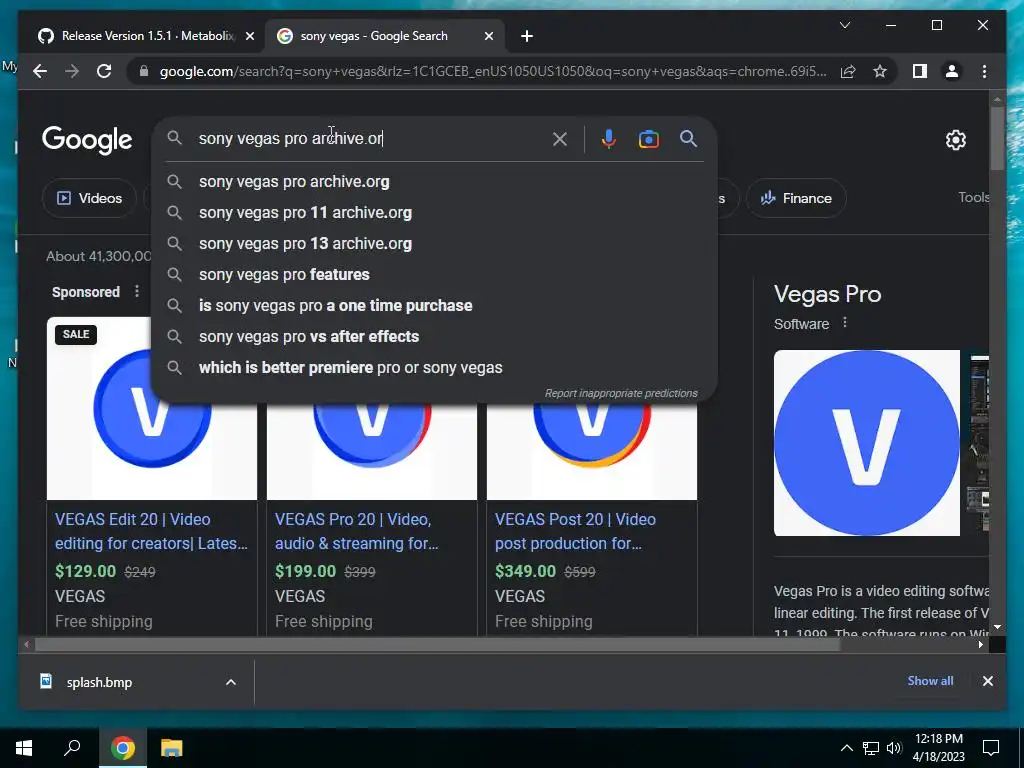
Task: Open Sponsored three-dot info menu
Action: click(136, 291)
